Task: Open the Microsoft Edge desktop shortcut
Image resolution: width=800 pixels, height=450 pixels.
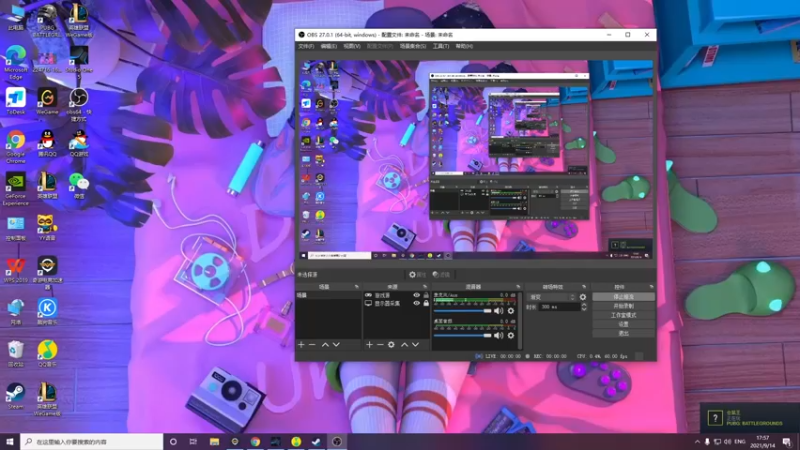Action: pos(16,62)
